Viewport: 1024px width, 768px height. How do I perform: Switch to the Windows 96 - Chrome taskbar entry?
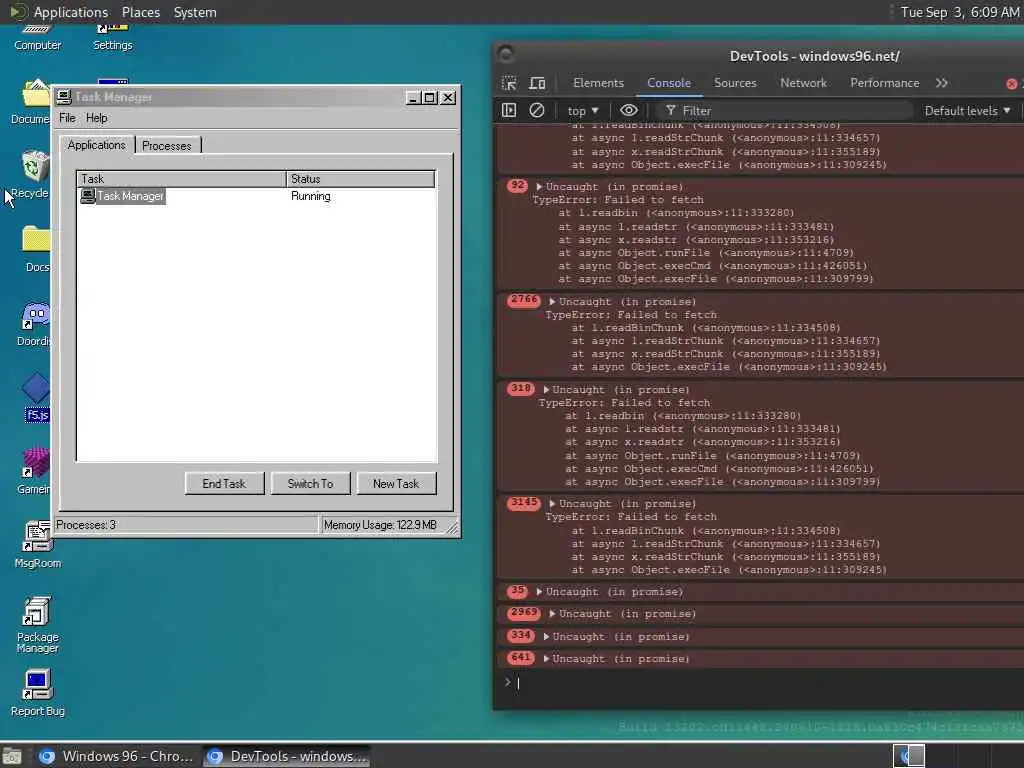[x=116, y=756]
